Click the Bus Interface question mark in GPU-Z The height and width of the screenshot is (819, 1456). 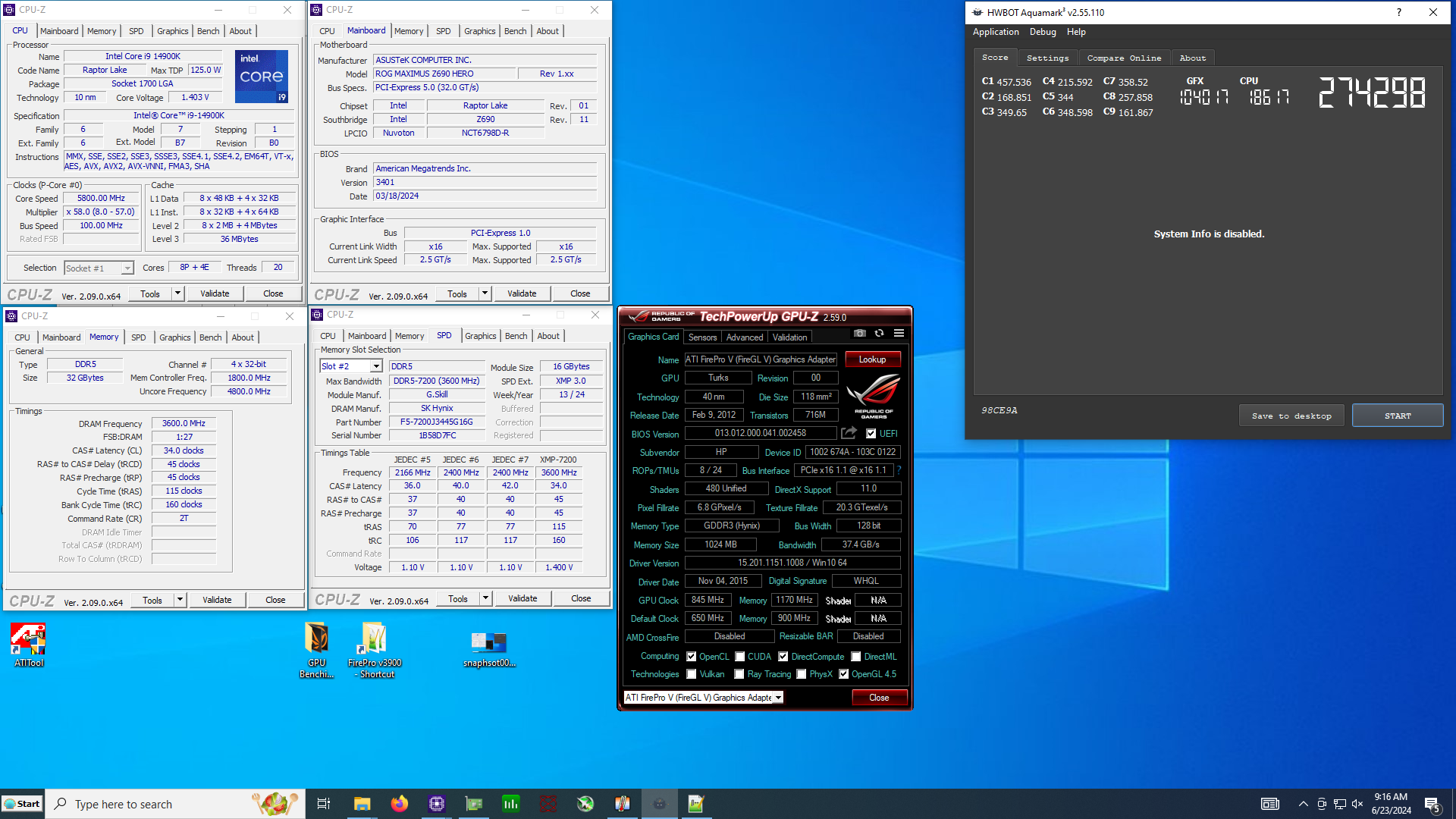[x=899, y=470]
